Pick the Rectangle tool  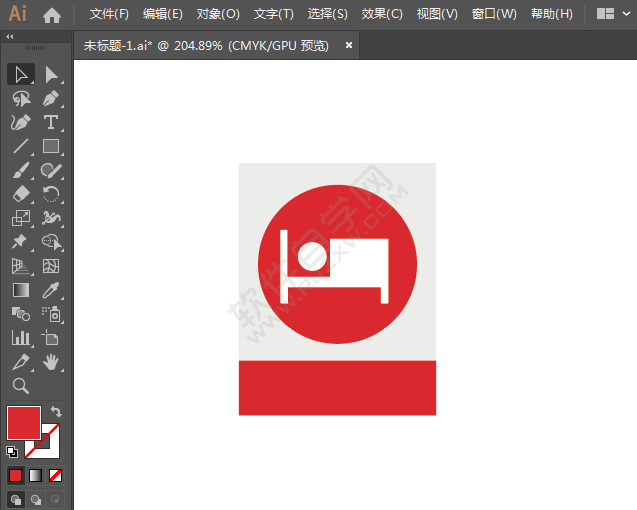pos(51,146)
